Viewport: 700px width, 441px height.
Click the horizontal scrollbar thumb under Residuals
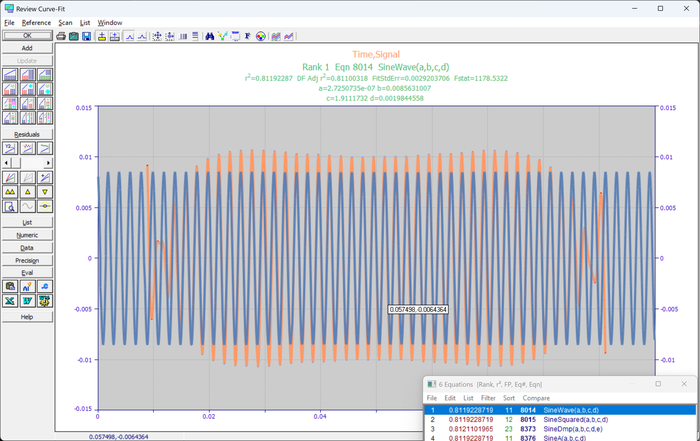coord(15,163)
